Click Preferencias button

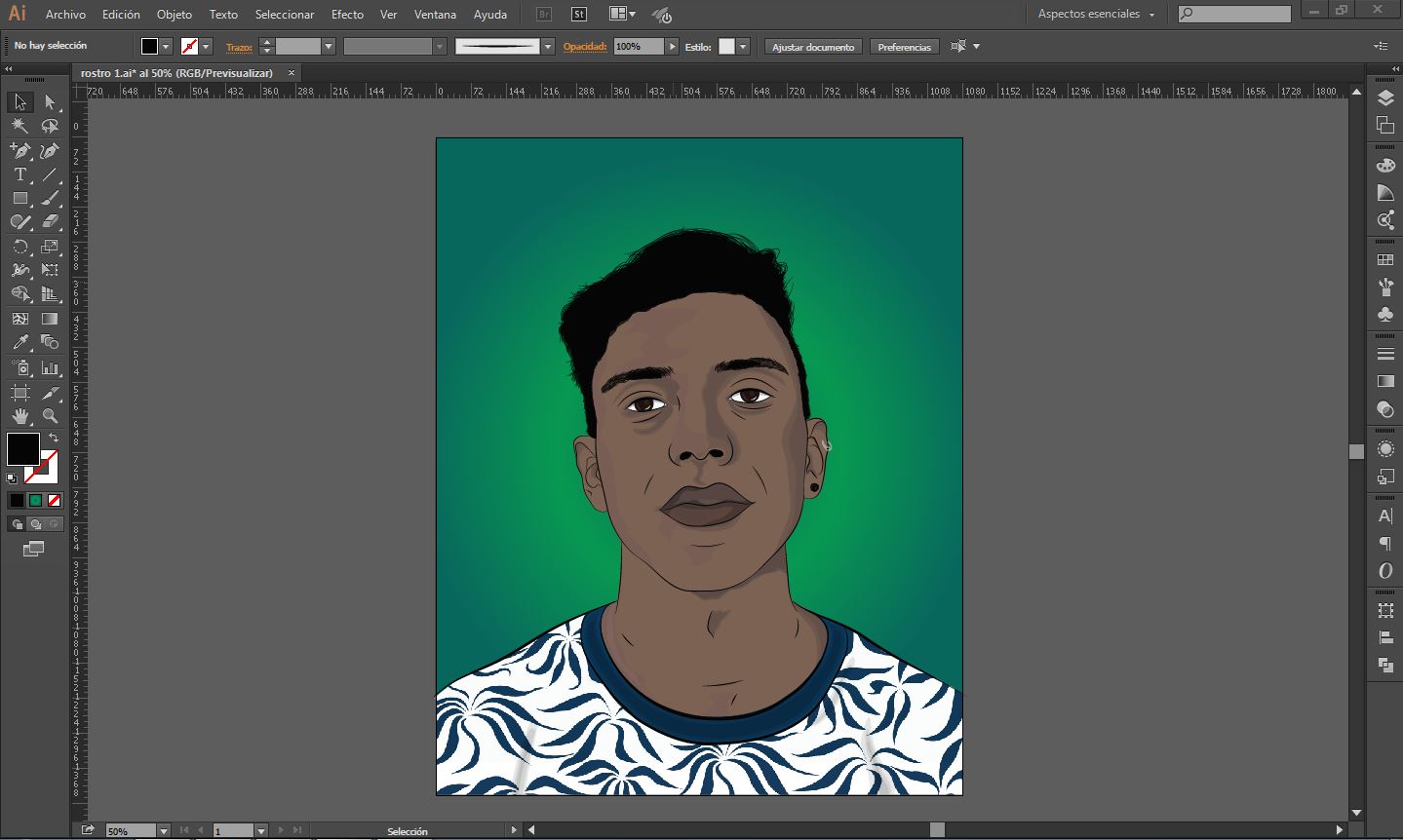tap(904, 47)
